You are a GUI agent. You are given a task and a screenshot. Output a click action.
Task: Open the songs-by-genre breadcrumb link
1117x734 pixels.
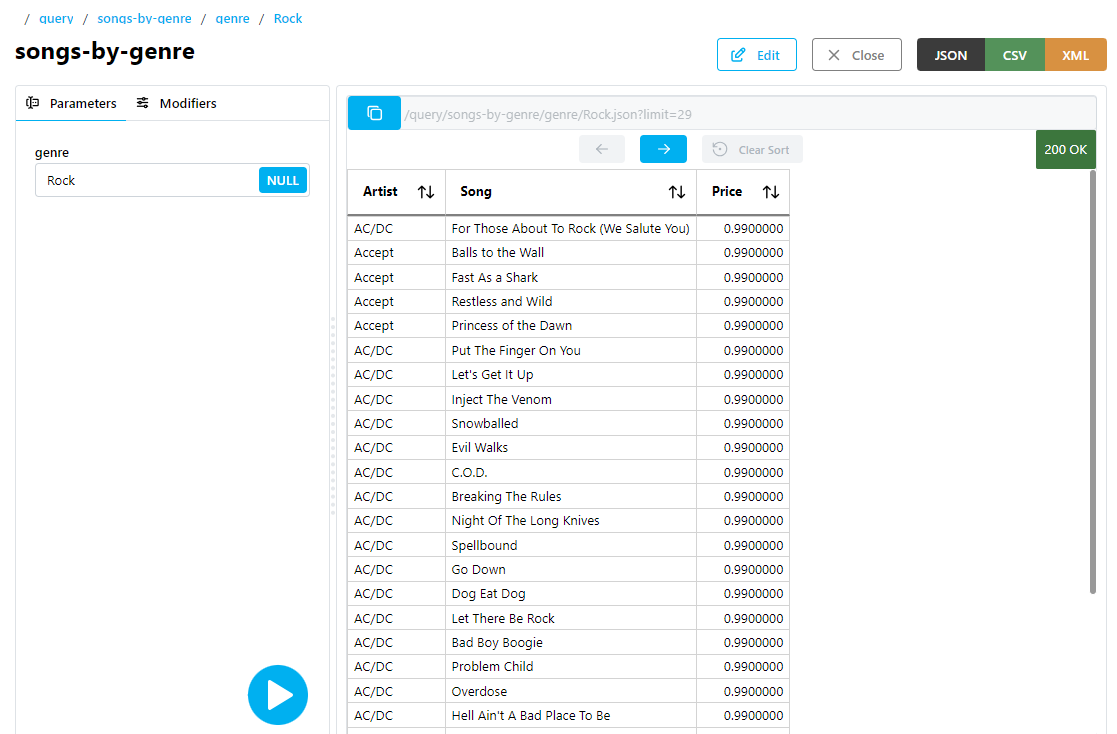pos(145,19)
